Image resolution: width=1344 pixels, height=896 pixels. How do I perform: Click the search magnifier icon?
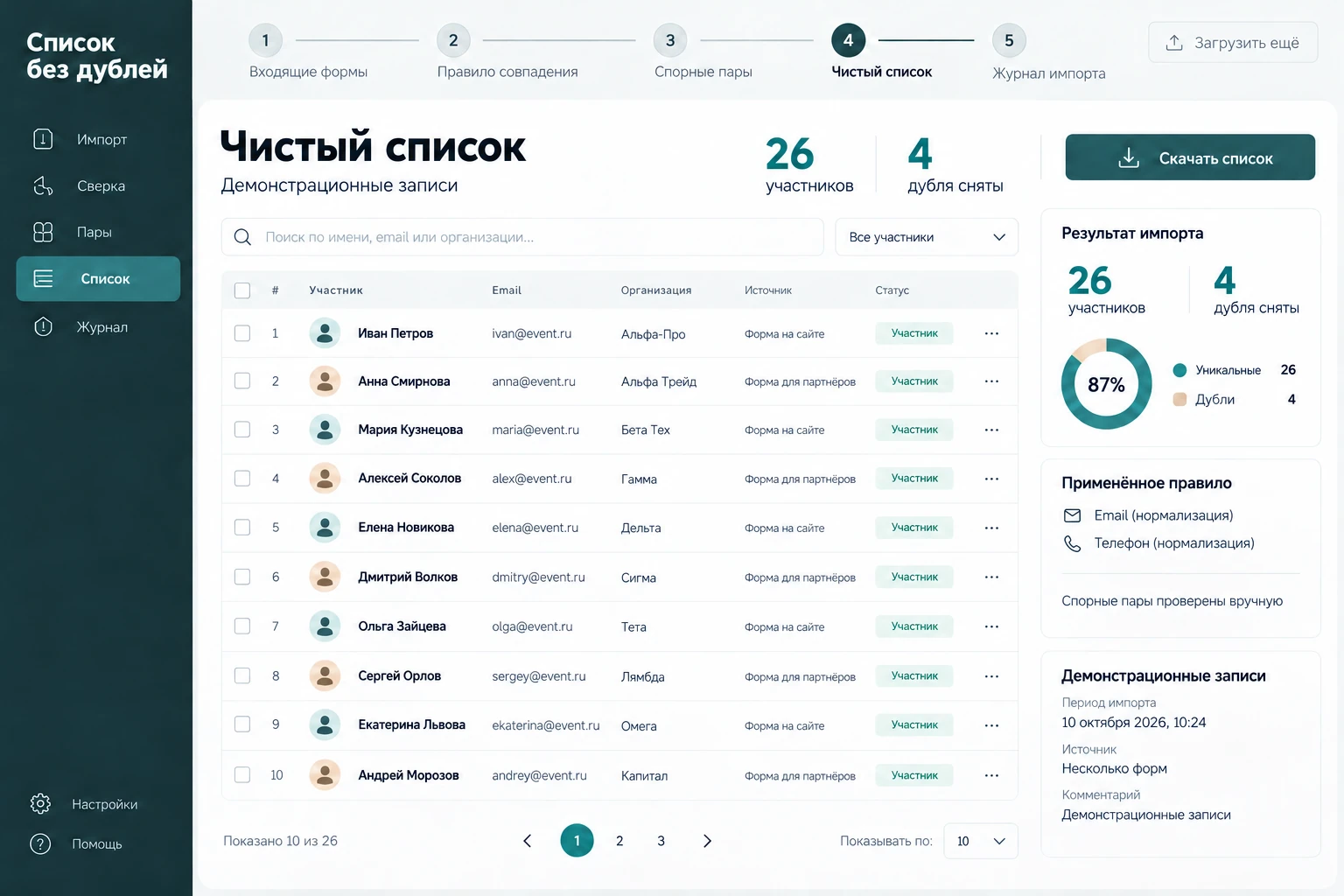(242, 237)
